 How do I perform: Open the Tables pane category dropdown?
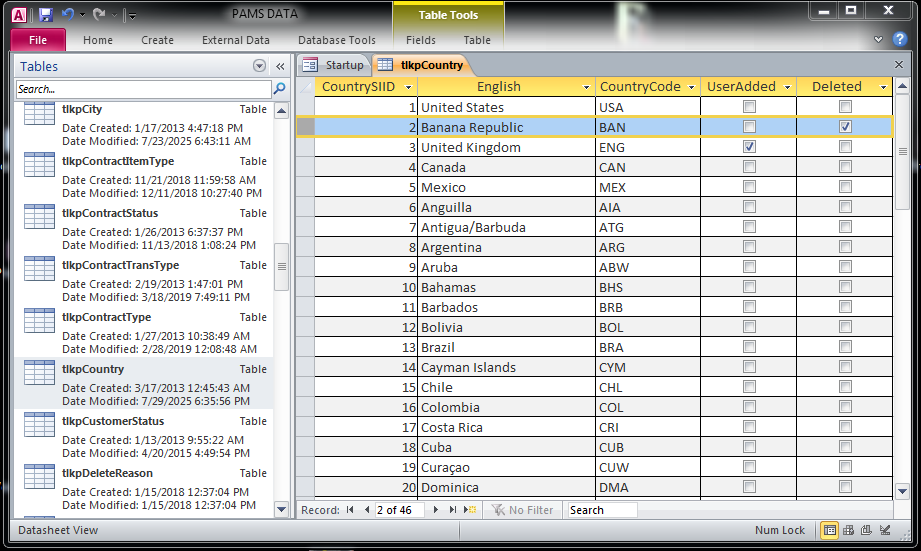tap(259, 66)
